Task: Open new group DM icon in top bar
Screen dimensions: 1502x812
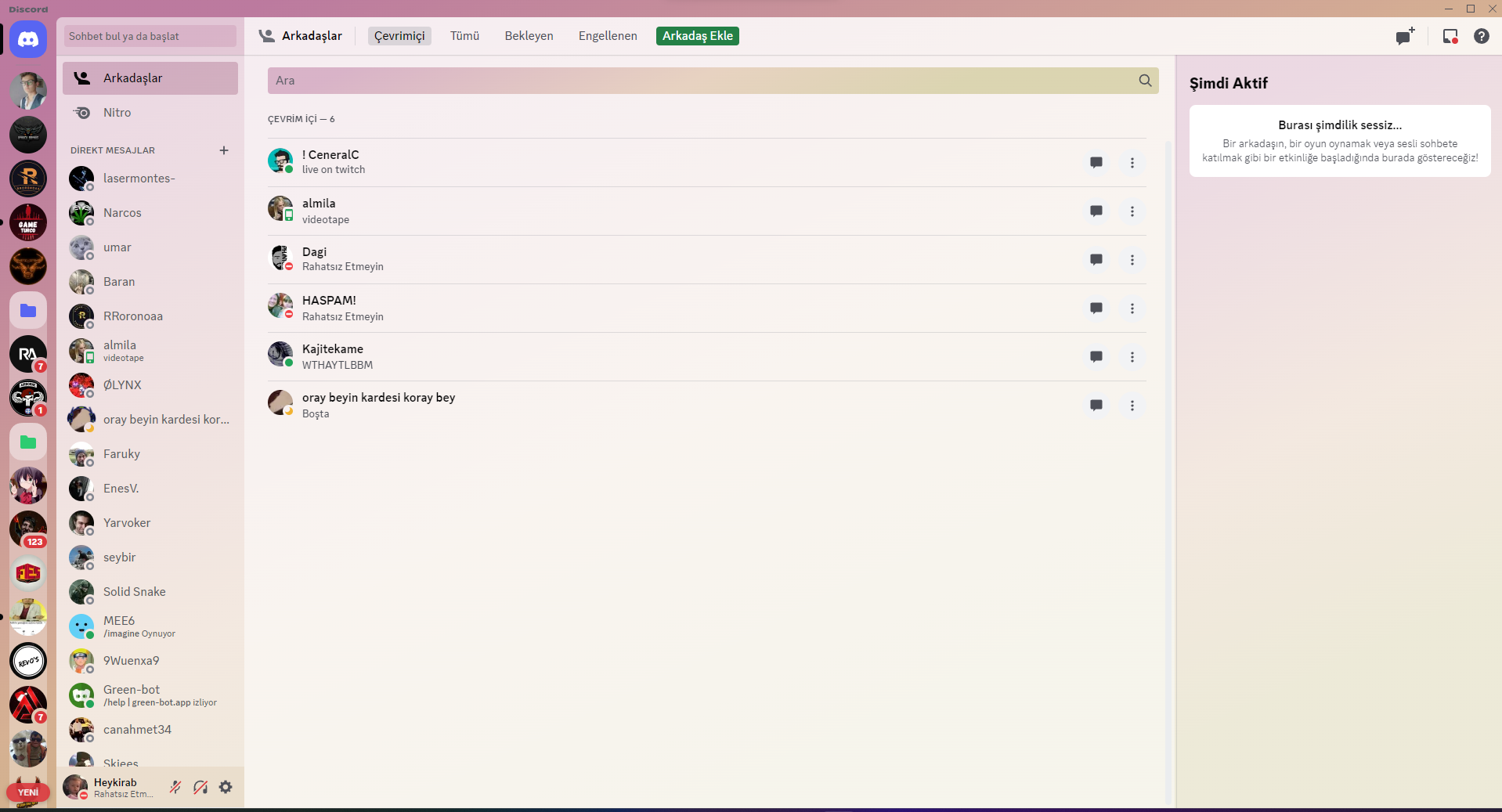Action: pyautogui.click(x=1405, y=36)
